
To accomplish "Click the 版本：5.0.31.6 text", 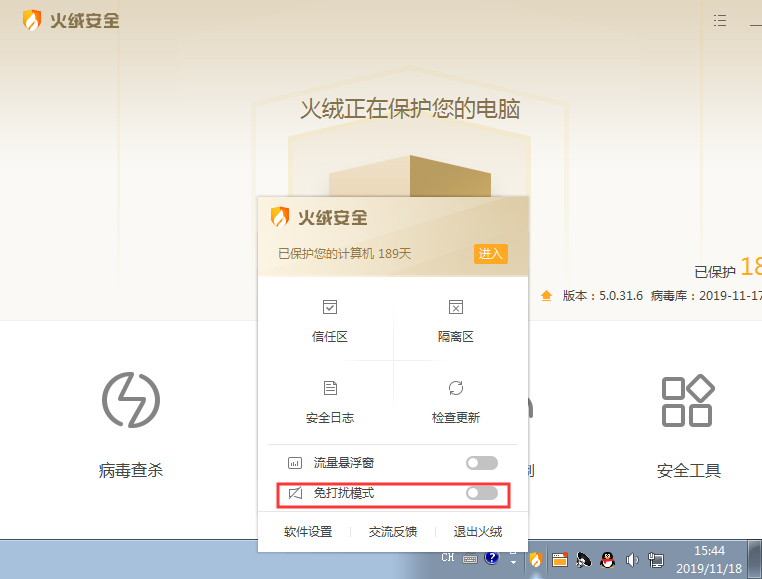I will click(603, 296).
